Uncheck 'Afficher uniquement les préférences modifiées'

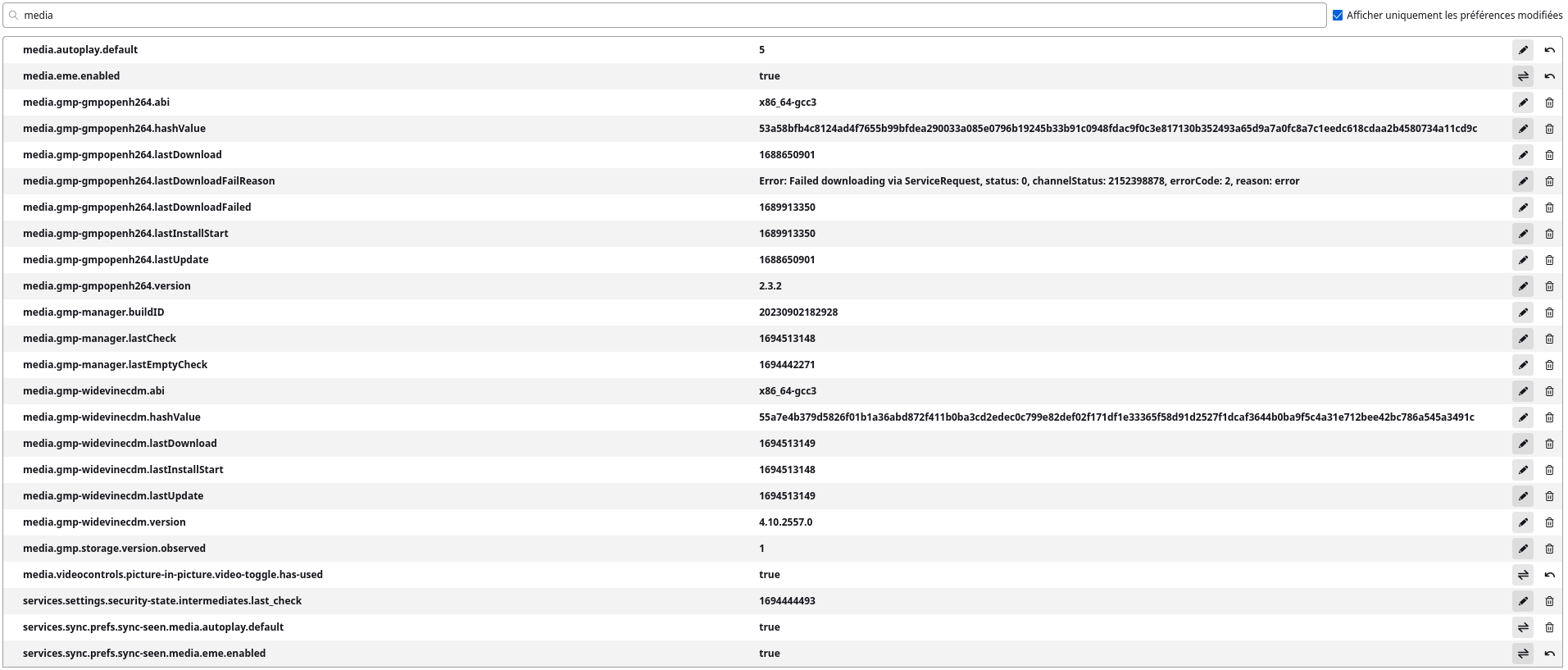pos(1338,16)
